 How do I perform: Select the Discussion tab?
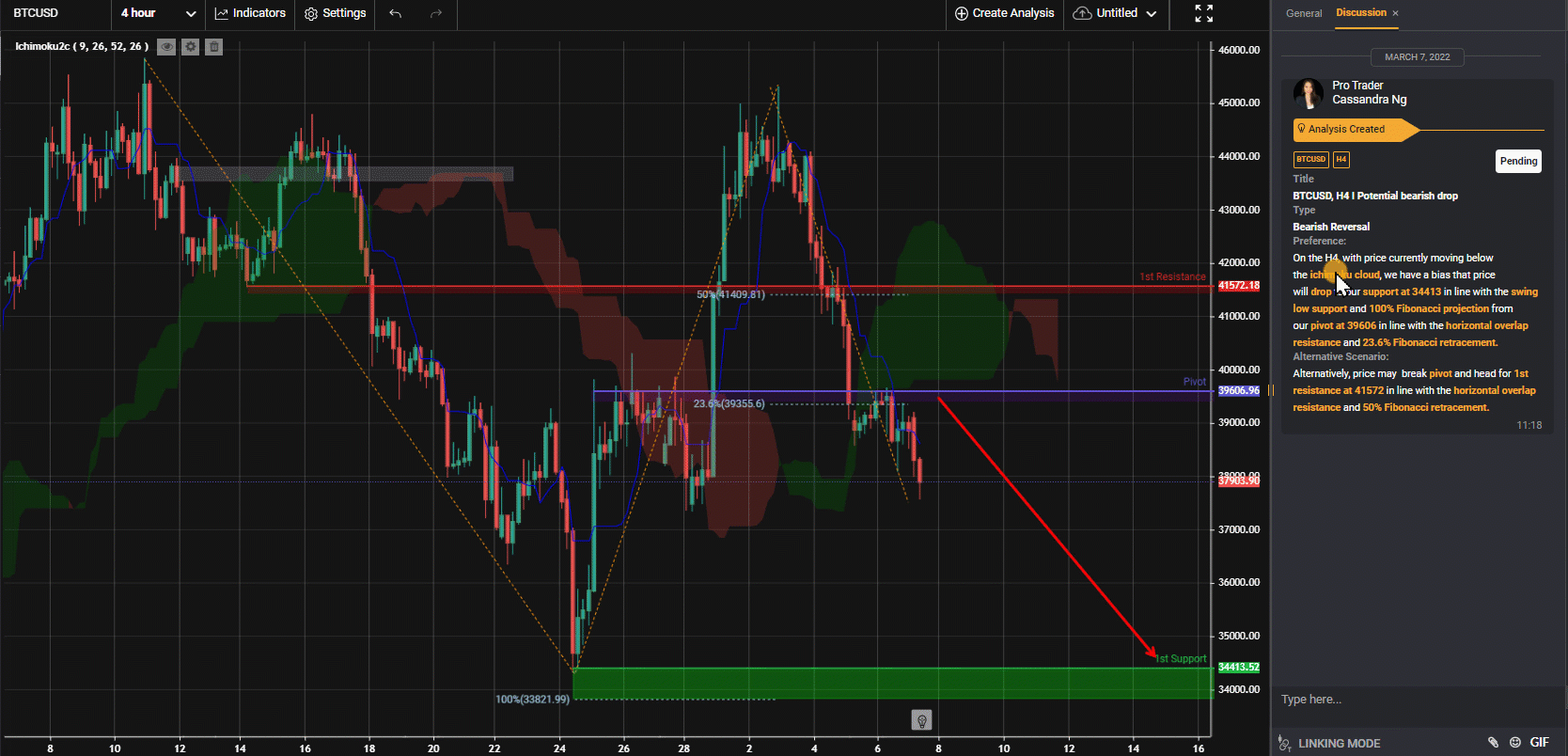tap(1361, 12)
